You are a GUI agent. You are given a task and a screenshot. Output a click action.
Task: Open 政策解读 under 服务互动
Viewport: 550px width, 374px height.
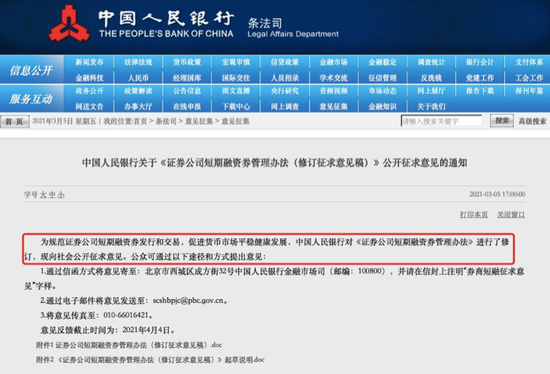click(x=138, y=91)
